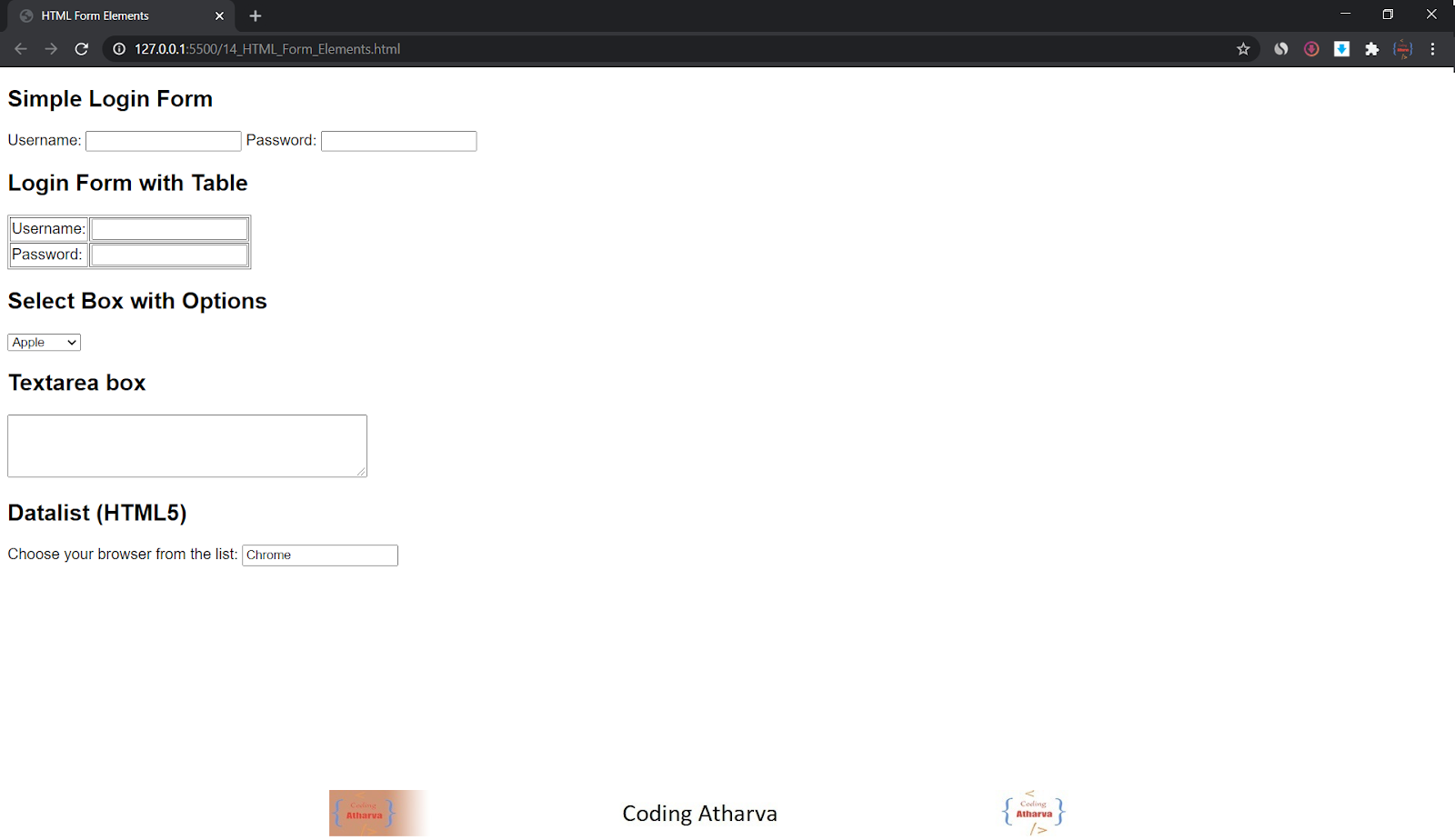This screenshot has width=1455, height=840.
Task: Open the extensions puzzle-piece menu
Action: coord(1372,49)
